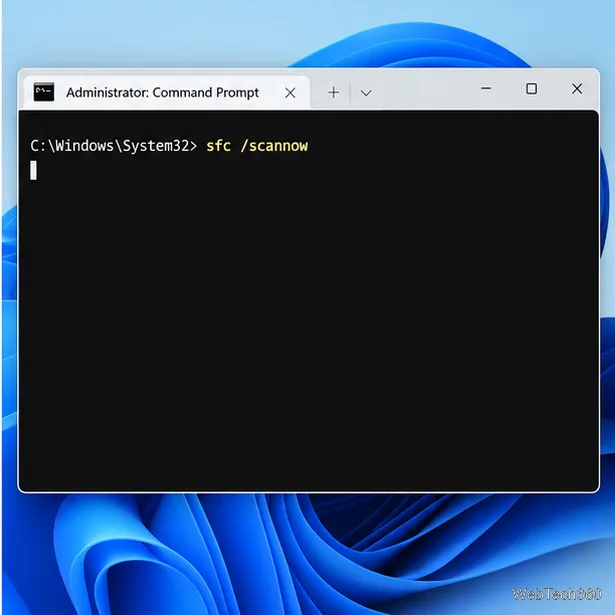This screenshot has width=615, height=615.
Task: Click the /scannow argument text
Action: [x=274, y=146]
